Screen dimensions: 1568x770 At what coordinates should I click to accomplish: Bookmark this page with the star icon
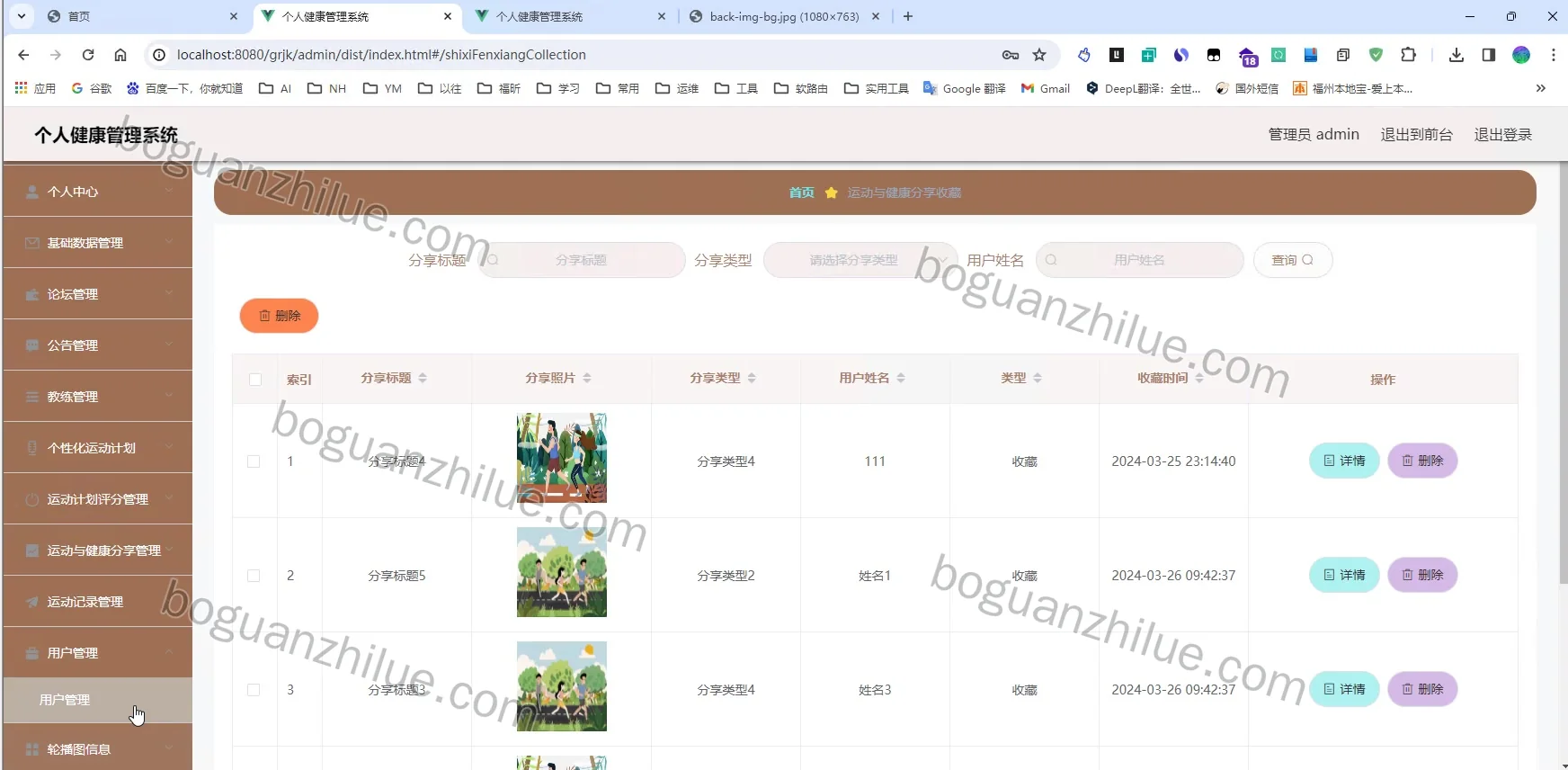pos(1039,55)
